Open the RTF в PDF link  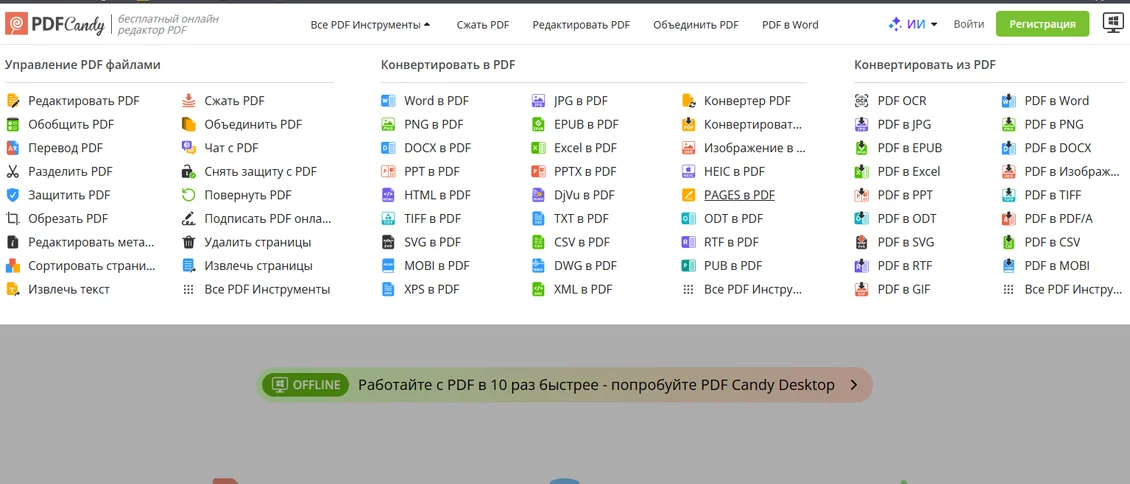(731, 242)
